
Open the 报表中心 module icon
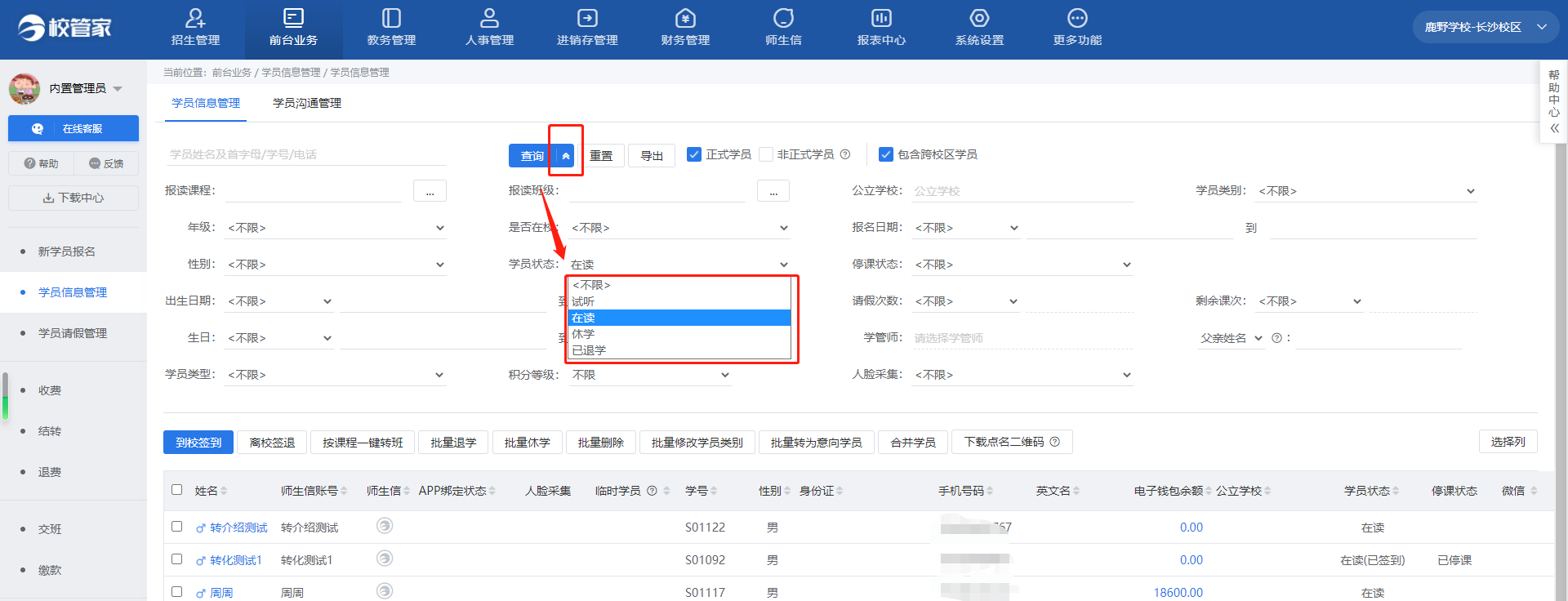point(881,18)
